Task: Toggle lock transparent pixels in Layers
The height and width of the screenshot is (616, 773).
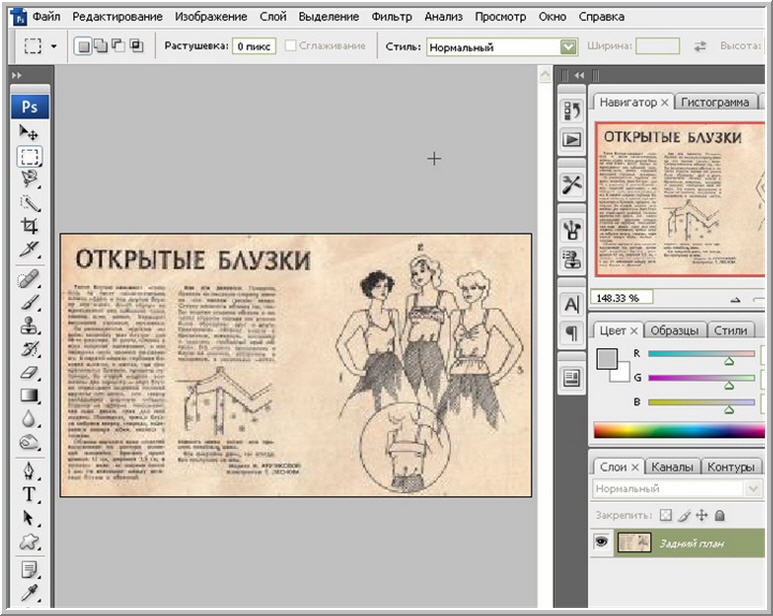Action: [664, 515]
